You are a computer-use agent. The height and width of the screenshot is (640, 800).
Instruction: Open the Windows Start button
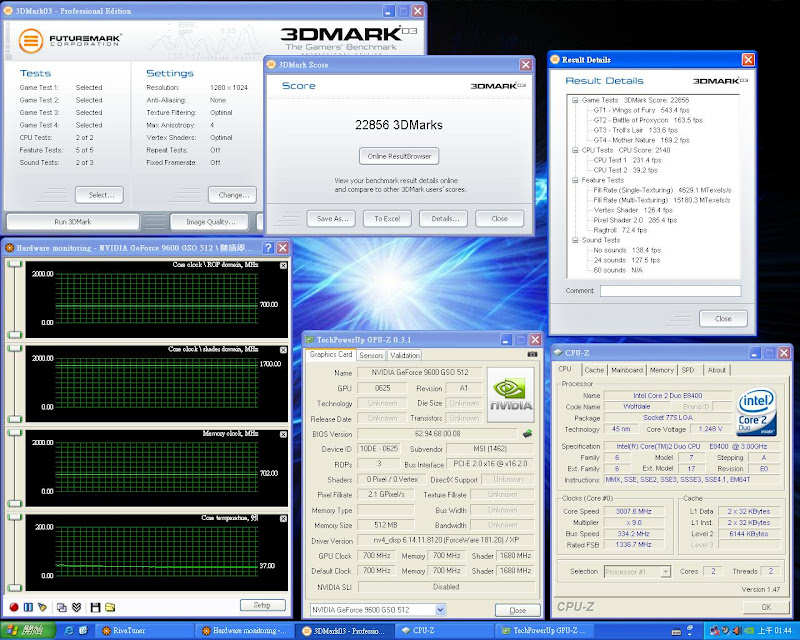[x=28, y=630]
